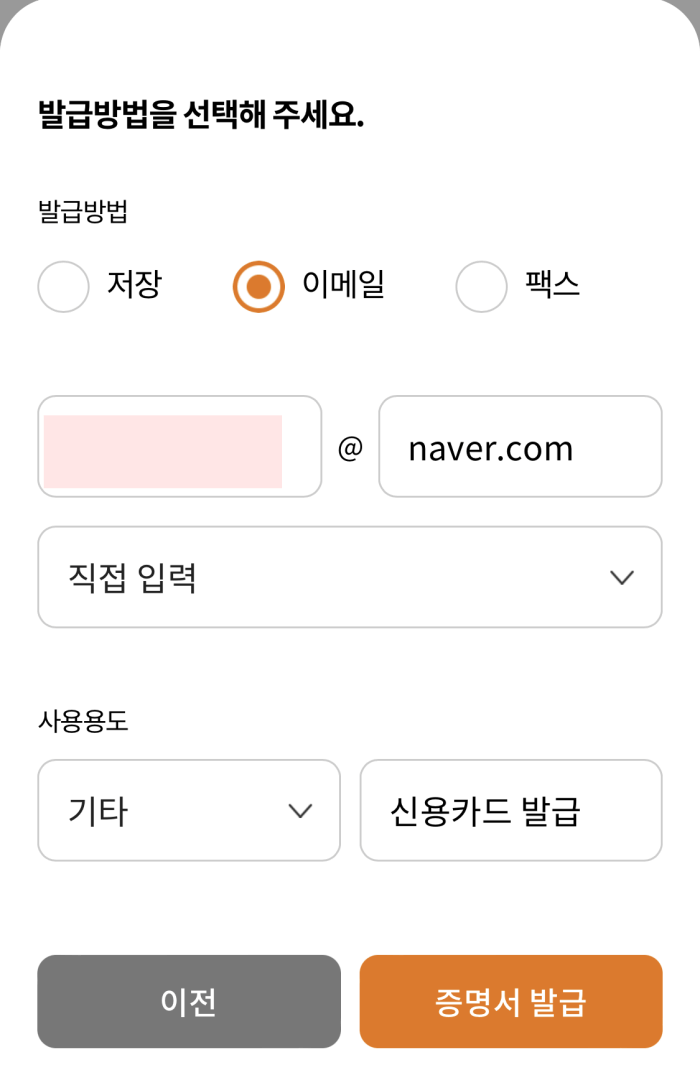Click the highlighted pink email input area
The image size is (700, 1065).
tap(162, 447)
